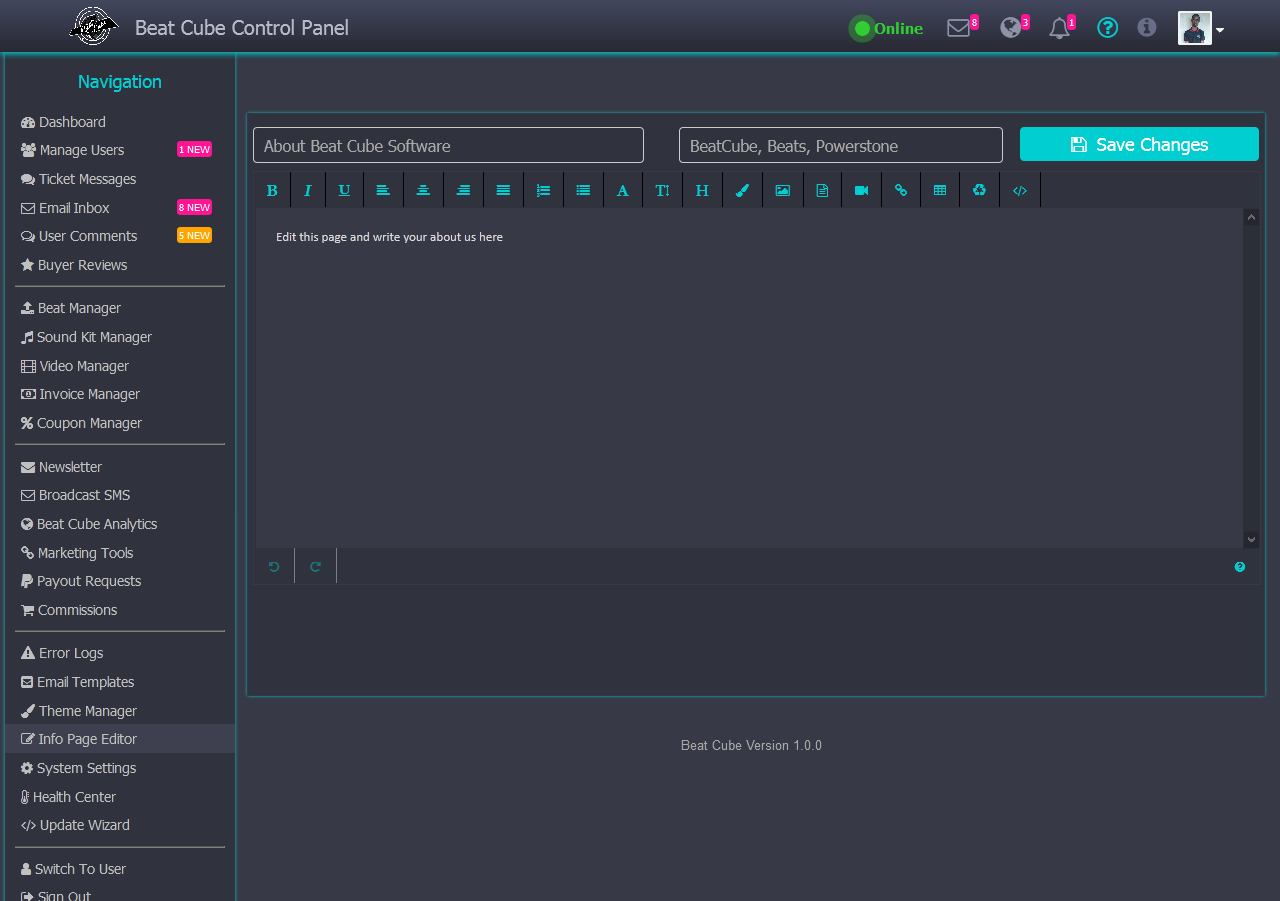Open bell alerts icon in header
1280x901 pixels.
tap(1060, 28)
